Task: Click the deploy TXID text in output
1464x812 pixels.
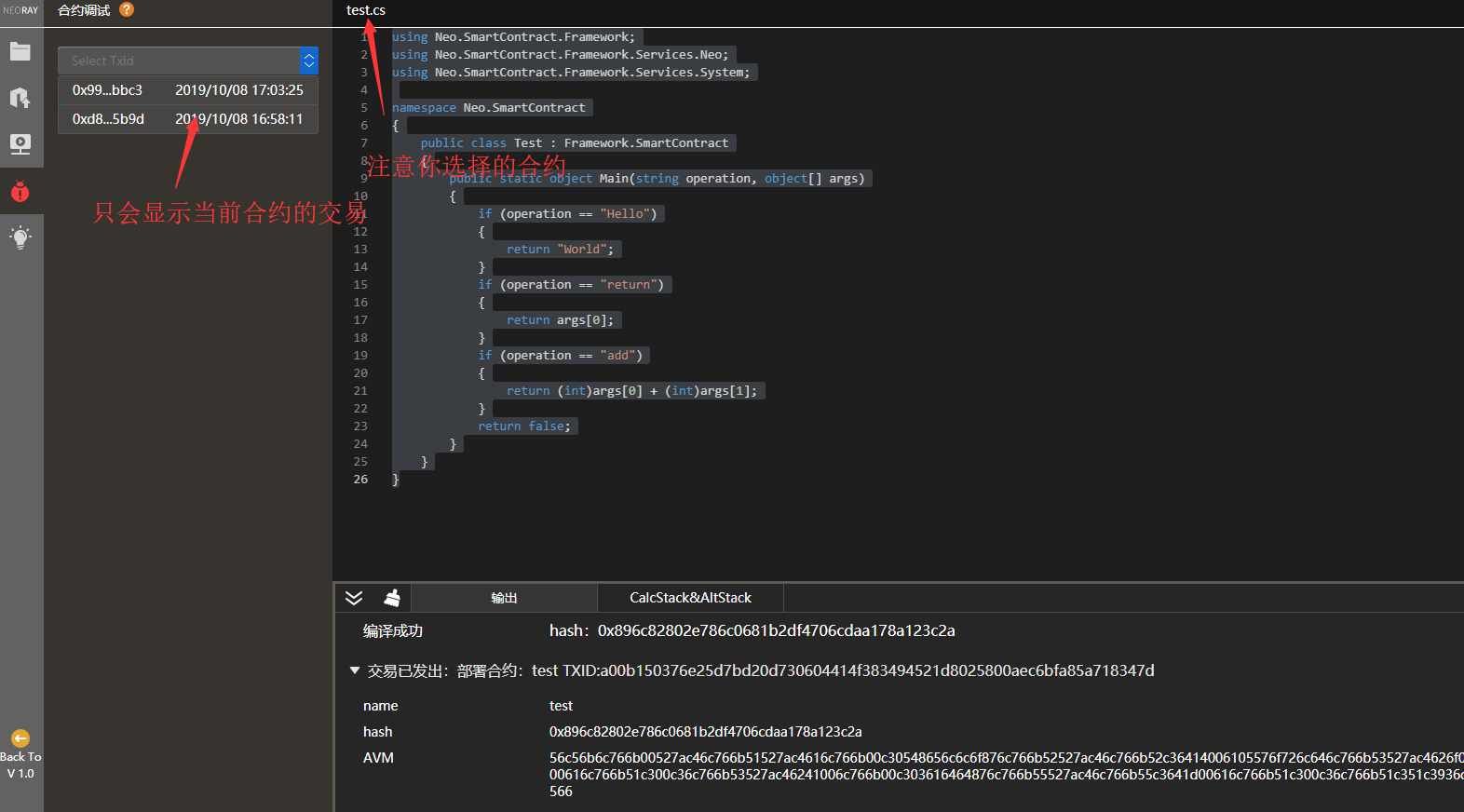Action: (859, 670)
